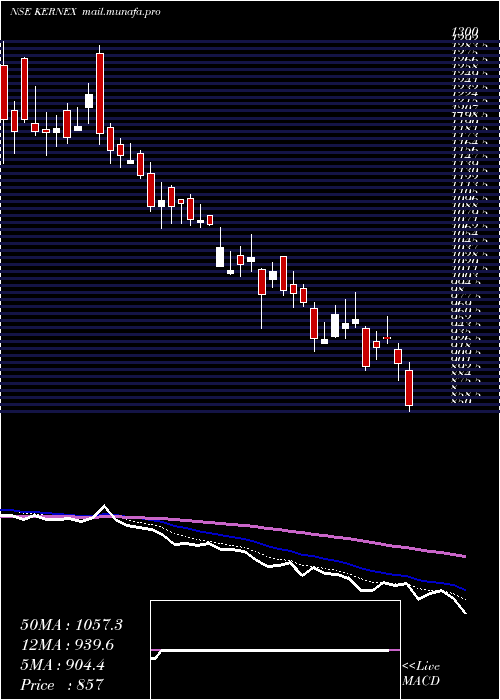
Task: Click the 1300 top axis label
Action: (x=465, y=31)
